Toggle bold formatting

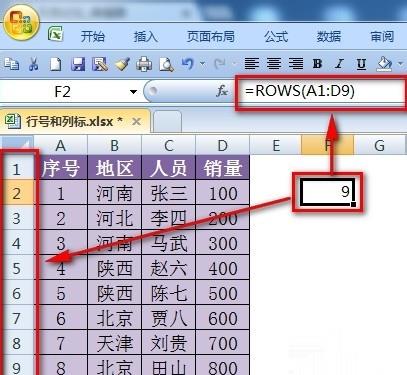pos(318,63)
